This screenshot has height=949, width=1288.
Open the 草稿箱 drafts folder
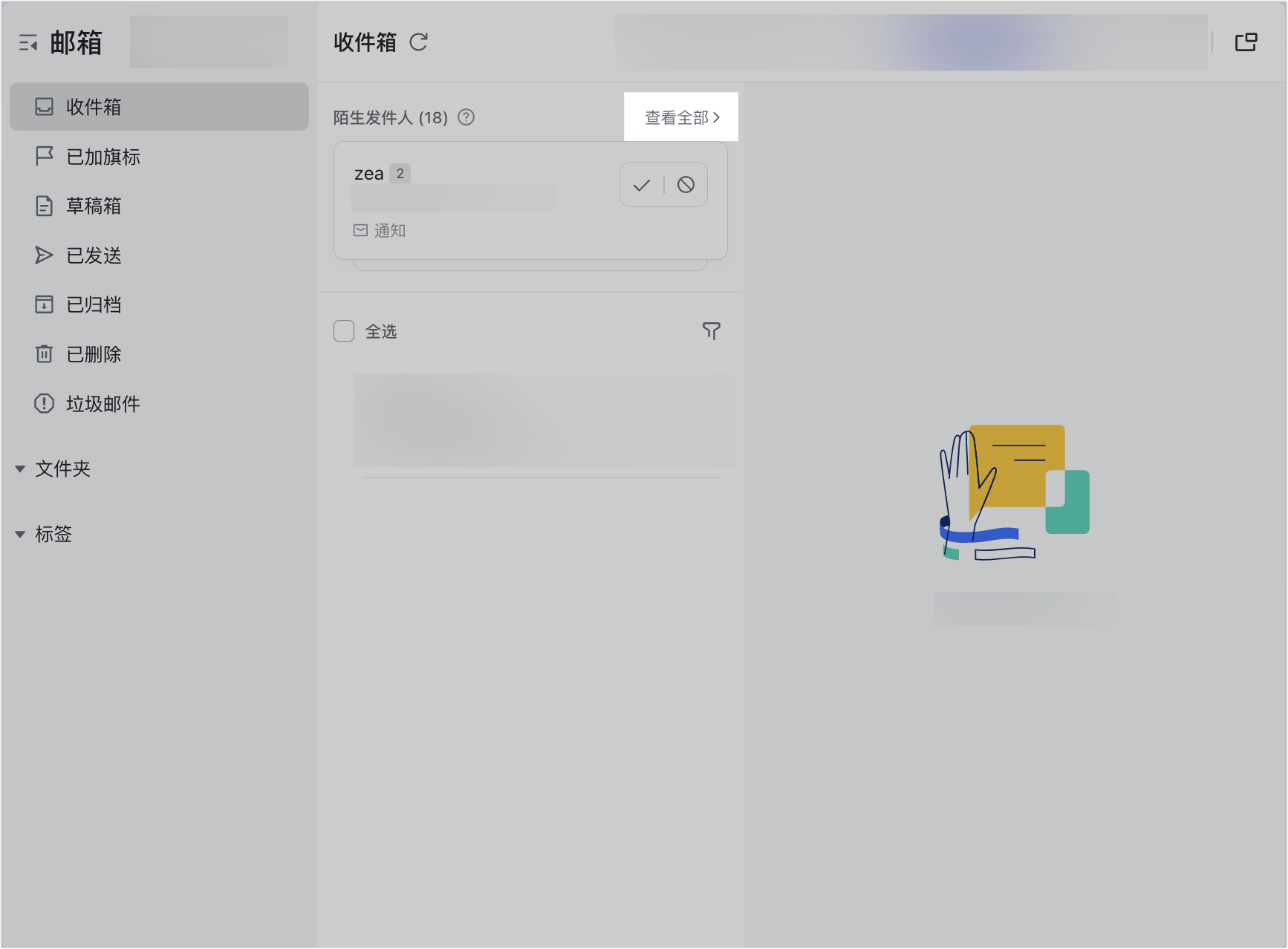point(93,206)
